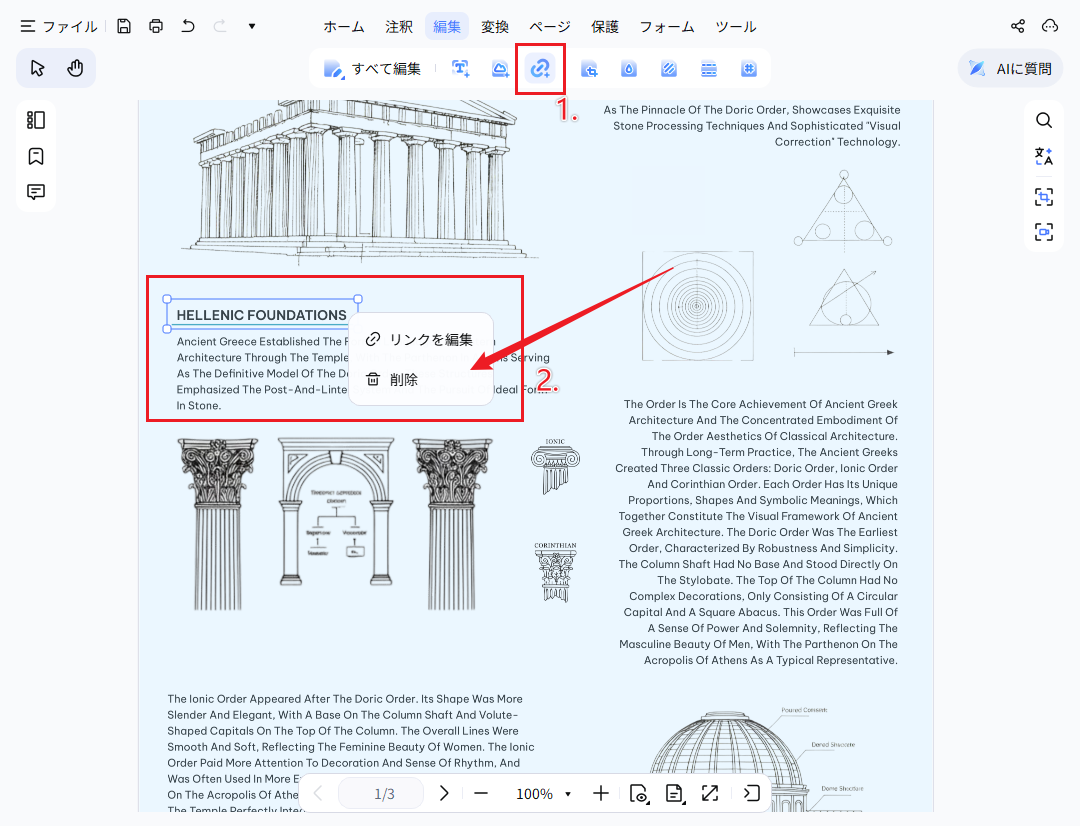Collapse the bottom navigation bar
Viewport: 1080px width, 826px height.
pos(751,794)
